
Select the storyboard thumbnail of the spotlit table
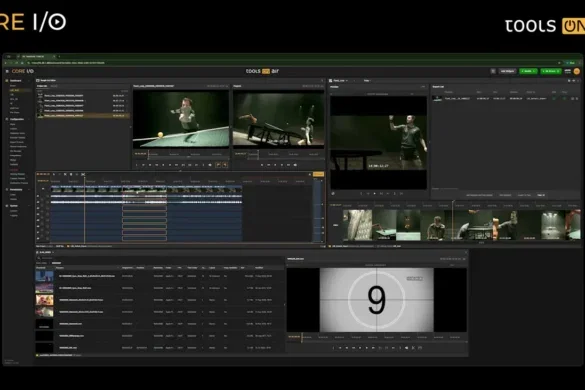pyautogui.click(x=553, y=225)
